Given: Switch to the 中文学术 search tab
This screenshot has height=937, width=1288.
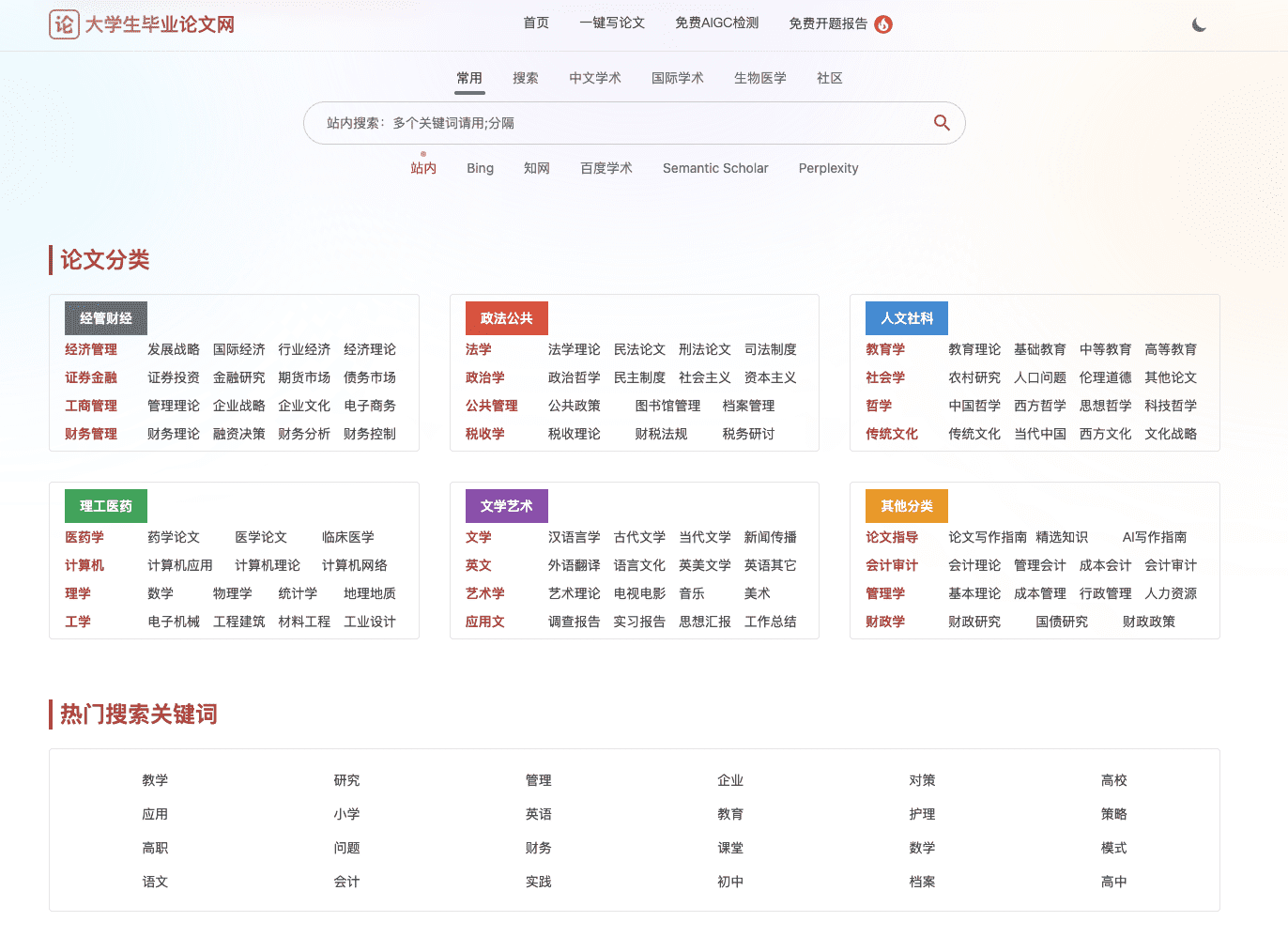Looking at the screenshot, I should click(x=595, y=78).
